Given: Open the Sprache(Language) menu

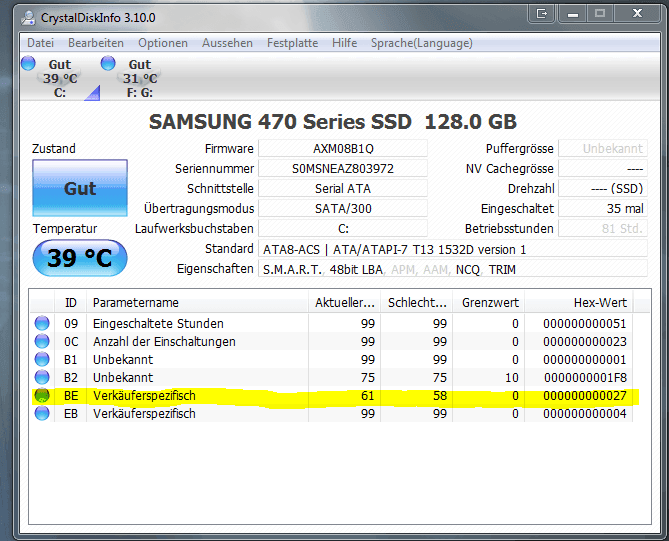Looking at the screenshot, I should point(422,43).
